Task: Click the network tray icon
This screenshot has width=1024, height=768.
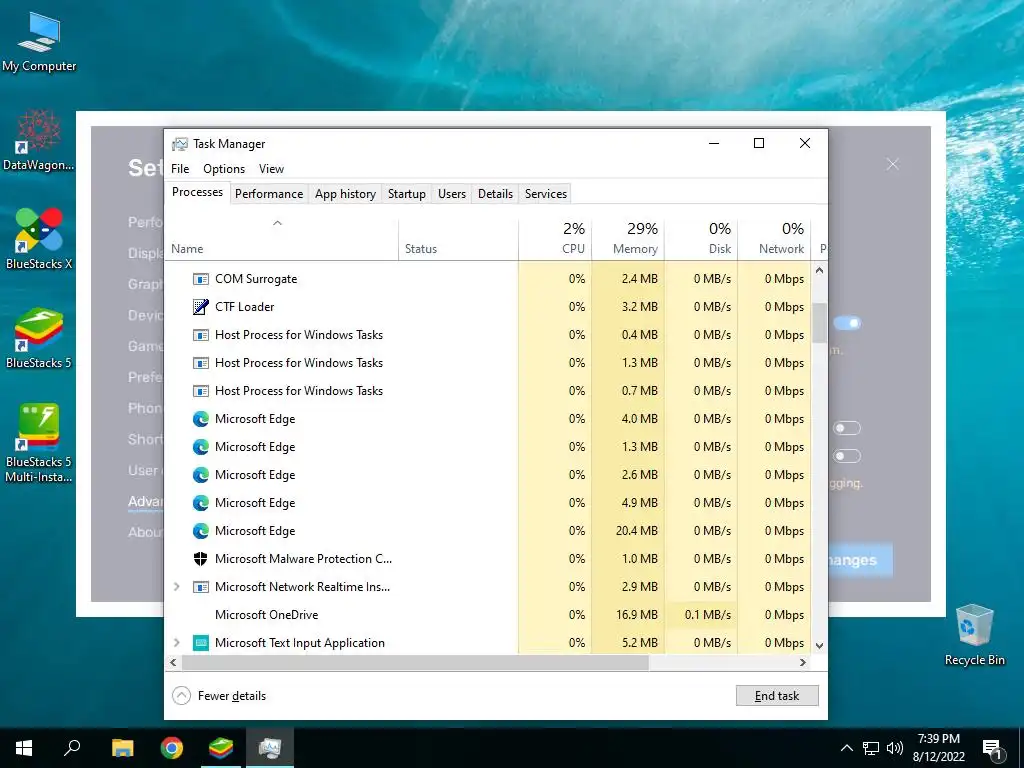Action: 871,748
